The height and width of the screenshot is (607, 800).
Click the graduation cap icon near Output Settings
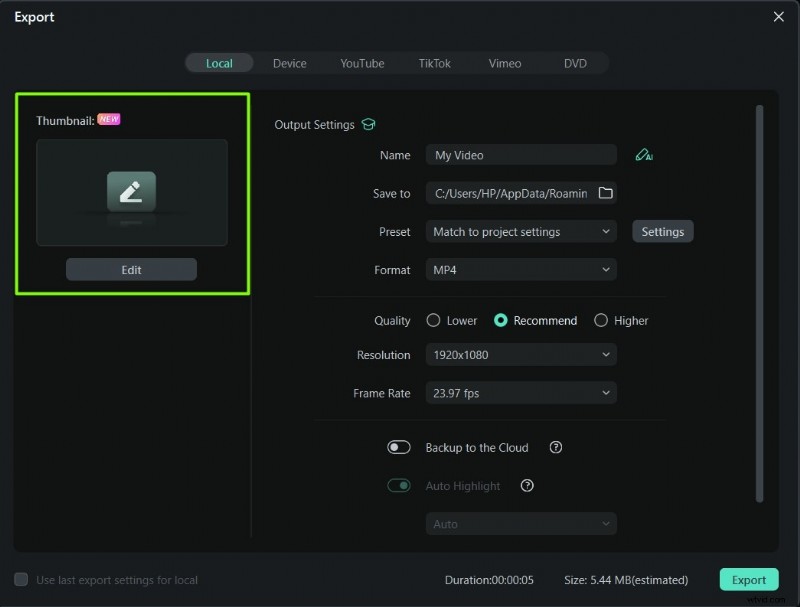tap(368, 124)
